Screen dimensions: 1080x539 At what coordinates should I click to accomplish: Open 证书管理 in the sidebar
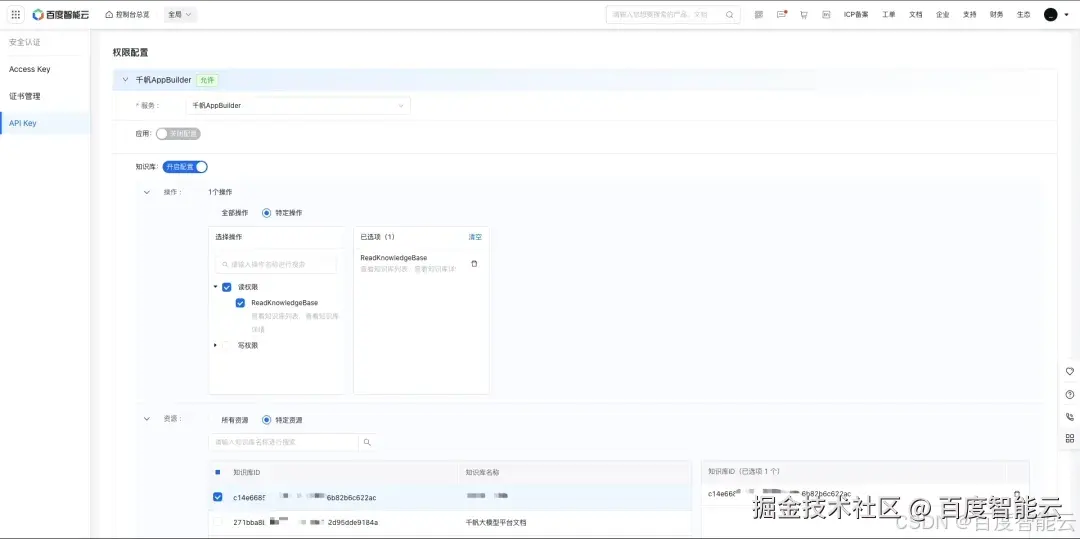coord(25,96)
